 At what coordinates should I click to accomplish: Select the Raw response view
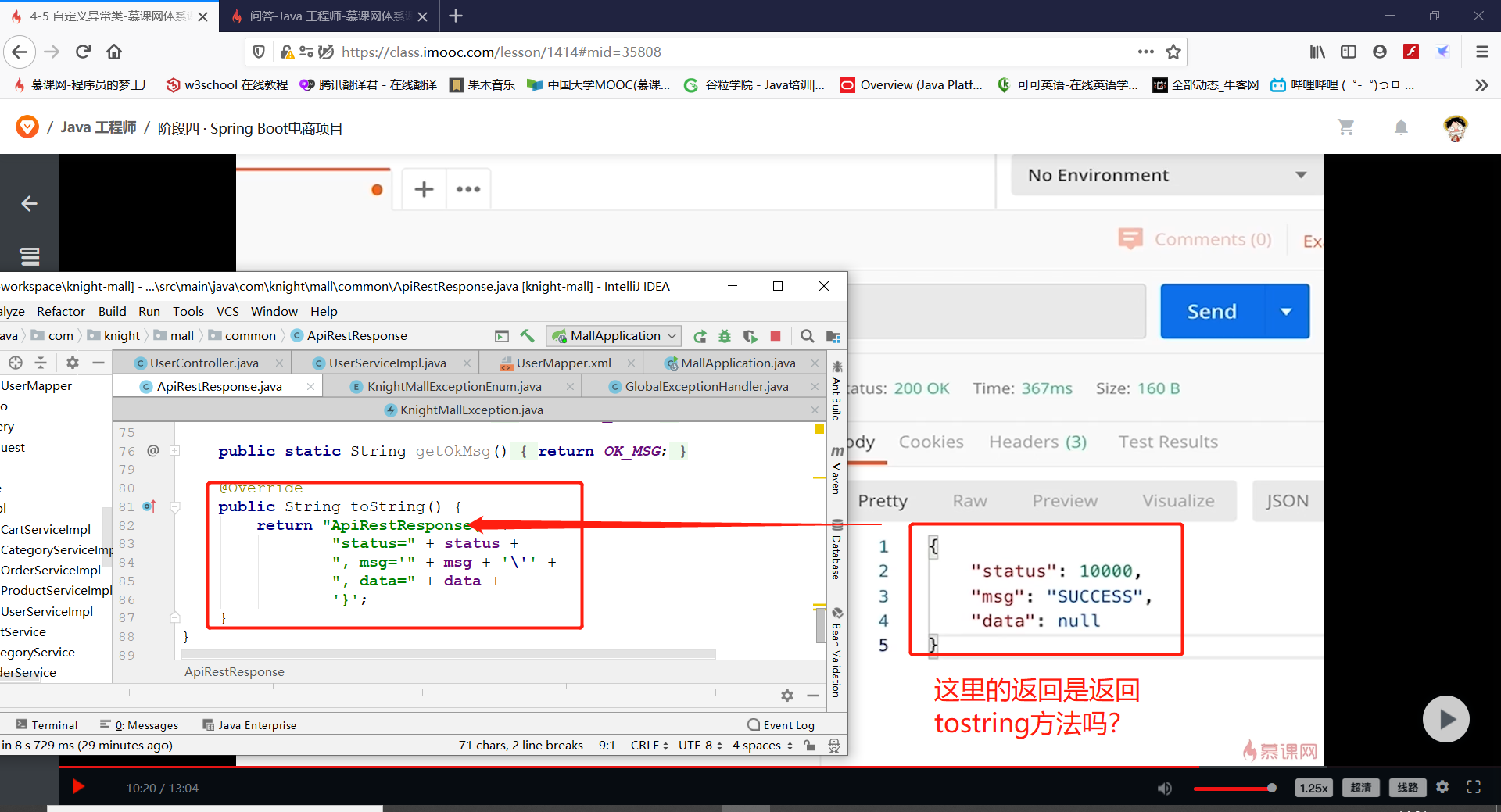tap(969, 501)
